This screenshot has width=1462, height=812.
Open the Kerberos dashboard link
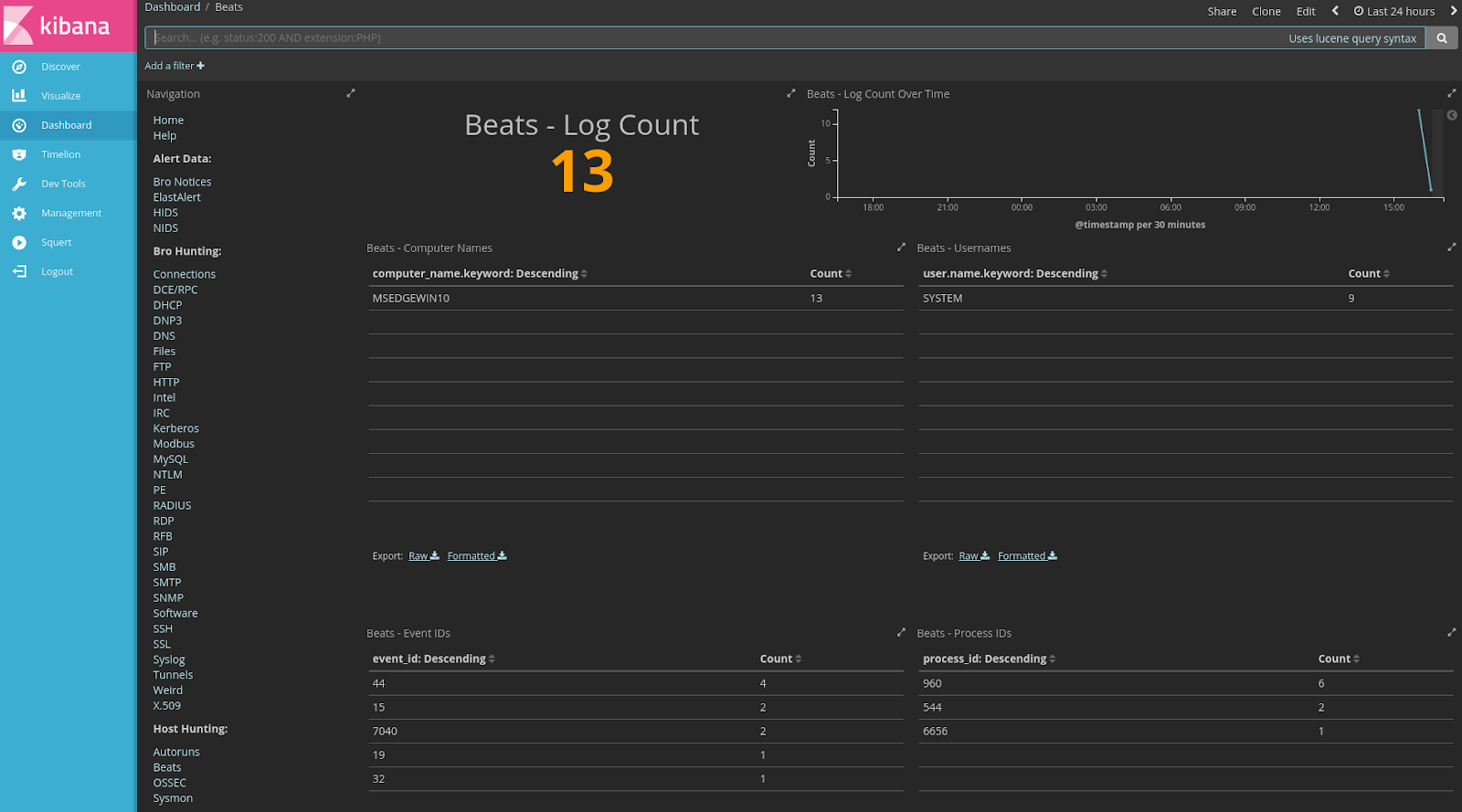point(175,428)
